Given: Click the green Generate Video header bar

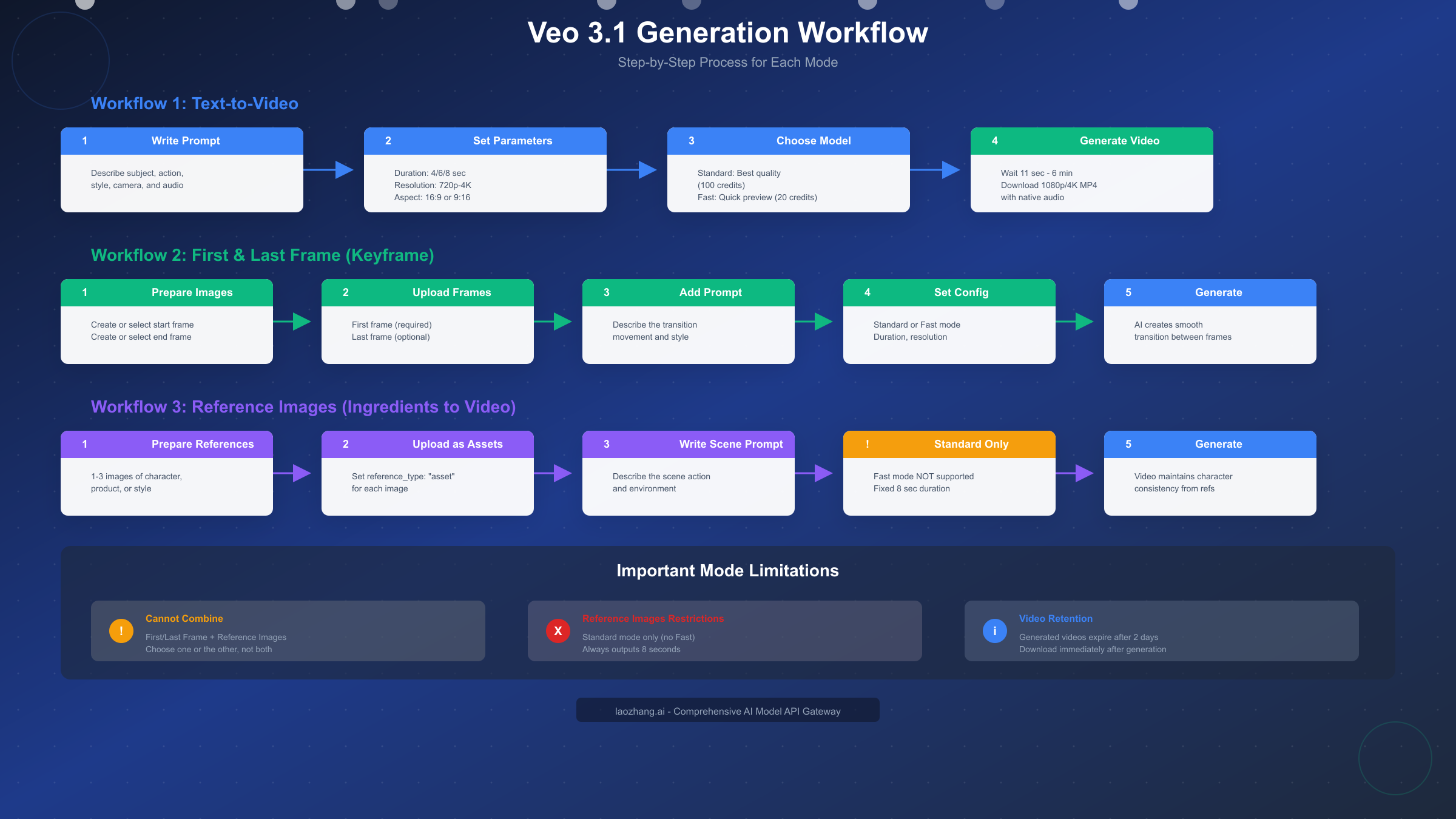Looking at the screenshot, I should pyautogui.click(x=1091, y=140).
